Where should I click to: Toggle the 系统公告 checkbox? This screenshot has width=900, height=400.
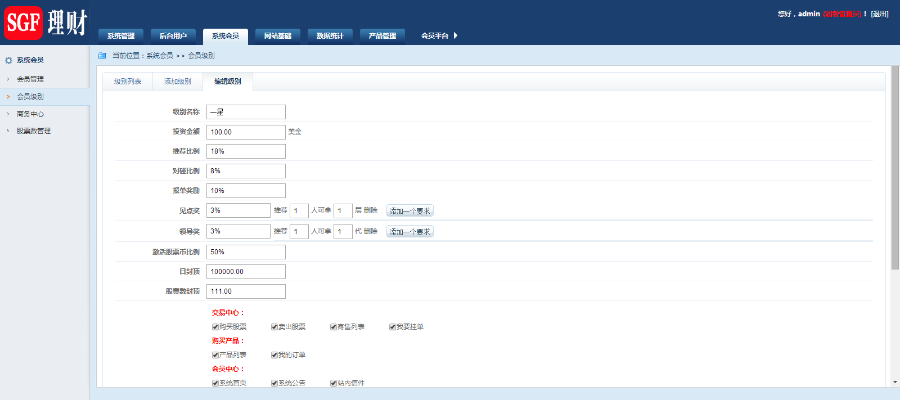pos(274,383)
